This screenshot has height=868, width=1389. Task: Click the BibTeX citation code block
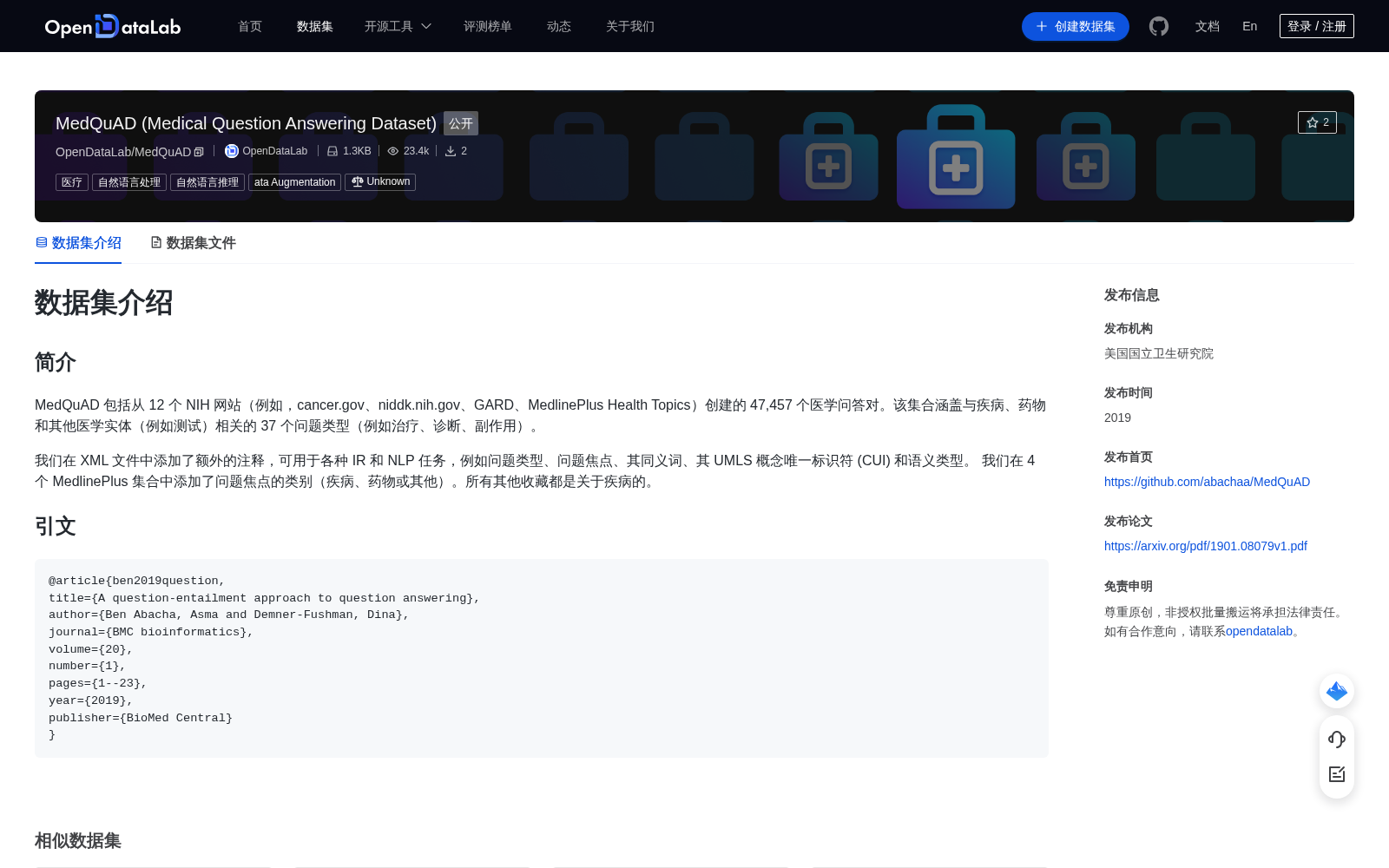tap(542, 658)
